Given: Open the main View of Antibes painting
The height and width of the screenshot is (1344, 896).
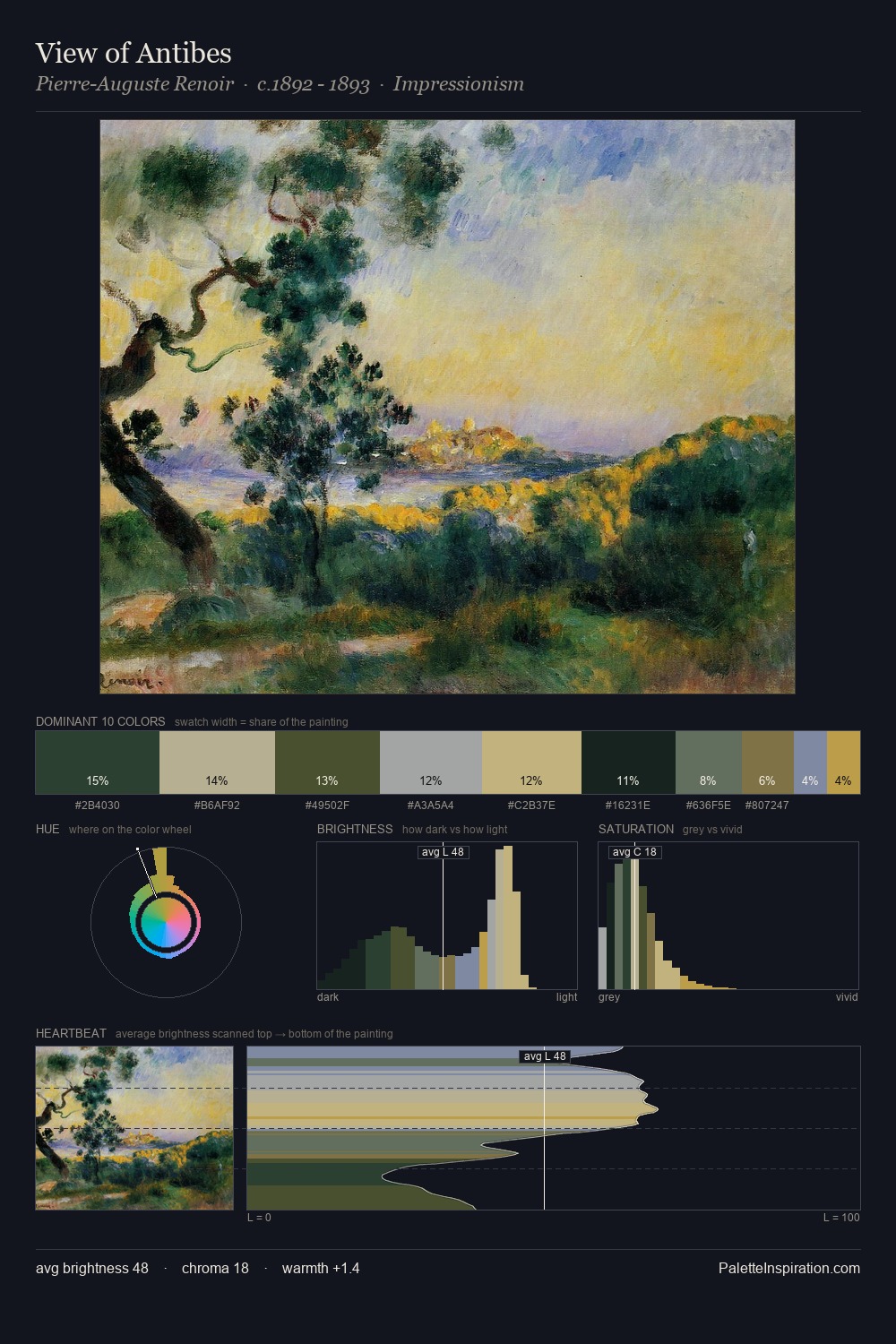Looking at the screenshot, I should point(447,407).
